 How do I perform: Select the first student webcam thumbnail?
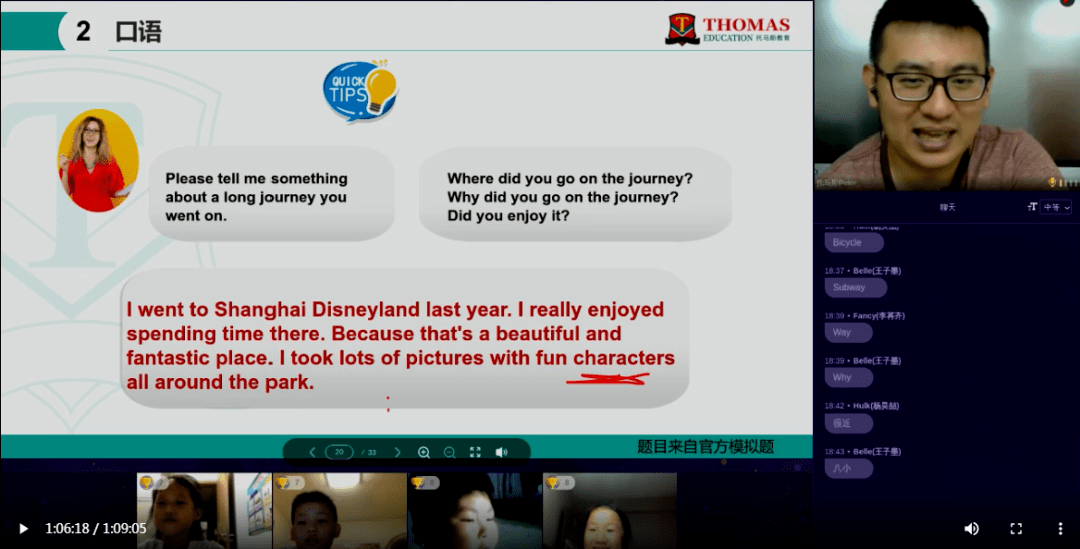204,510
